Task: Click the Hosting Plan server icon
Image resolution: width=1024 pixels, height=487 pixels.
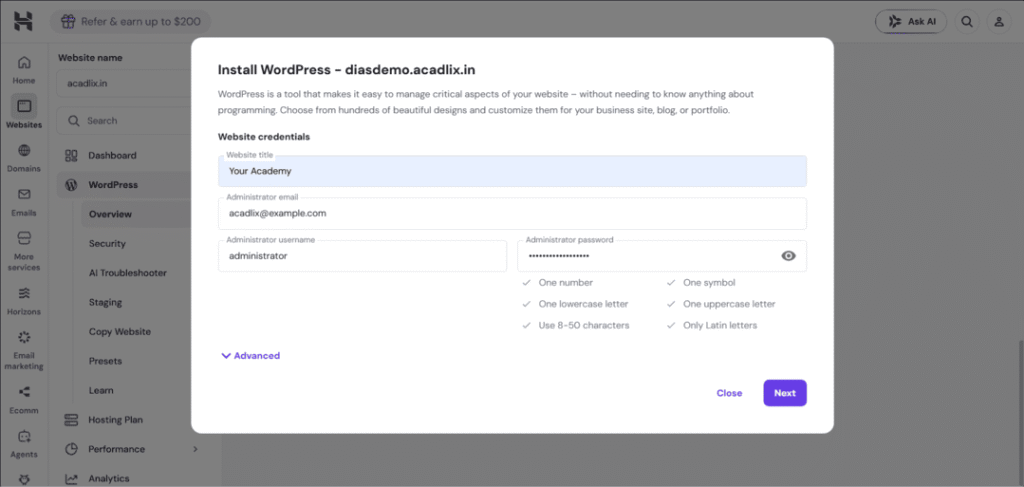Action: 71,420
